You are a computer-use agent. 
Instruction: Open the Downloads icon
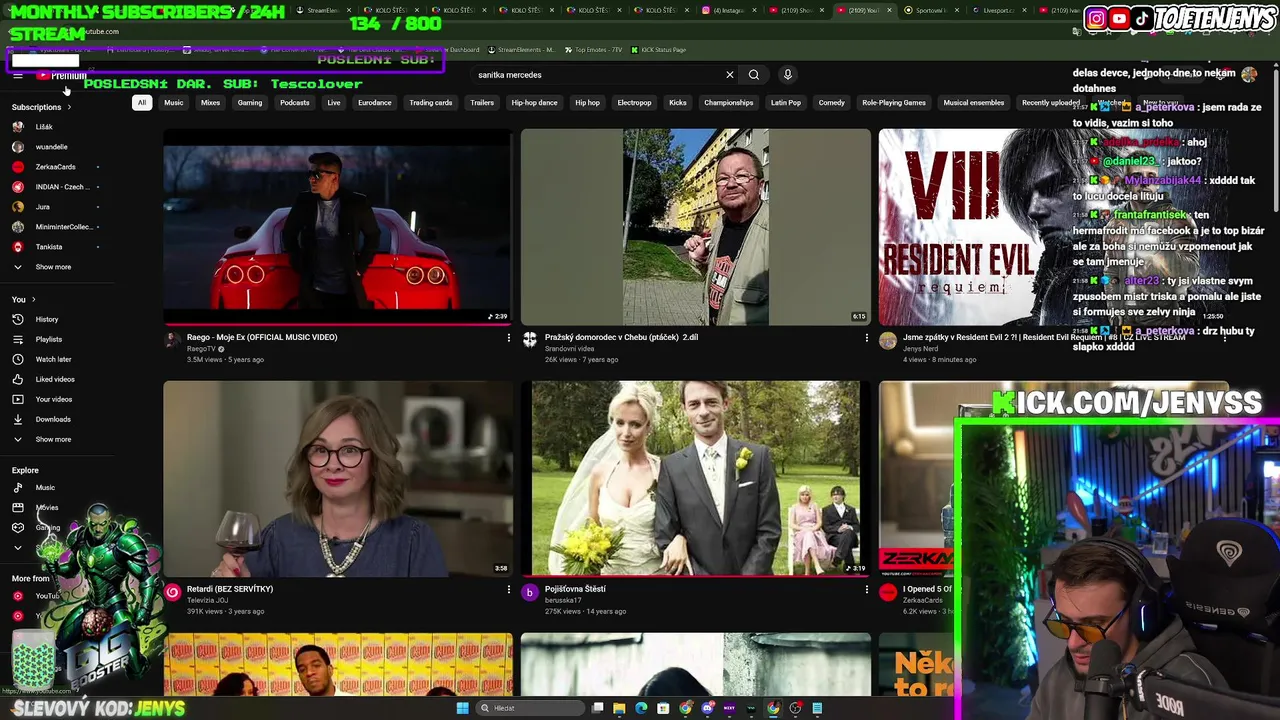click(18, 419)
